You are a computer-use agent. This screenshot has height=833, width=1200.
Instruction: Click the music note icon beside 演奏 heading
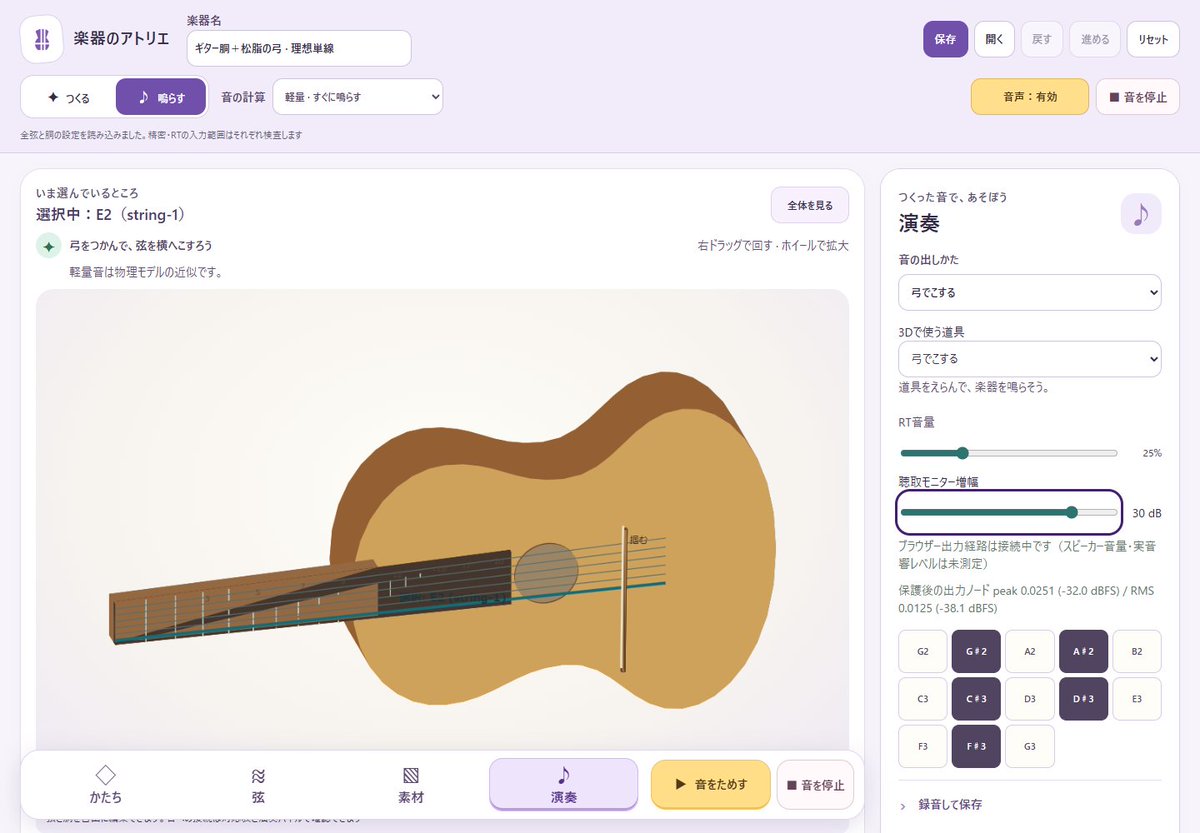tap(1141, 213)
